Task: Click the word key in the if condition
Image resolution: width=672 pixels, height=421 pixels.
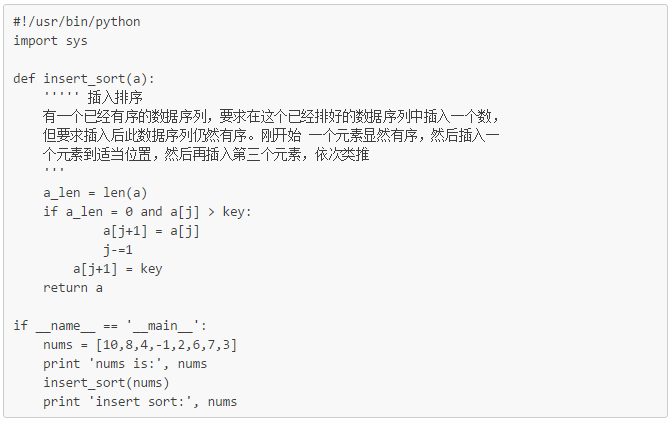Action: (234, 212)
